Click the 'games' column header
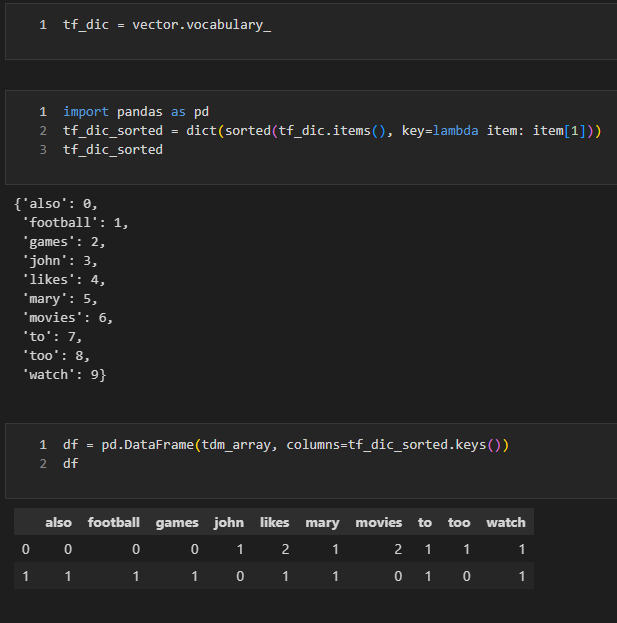Screen dimensions: 617x623 pyautogui.click(x=177, y=522)
